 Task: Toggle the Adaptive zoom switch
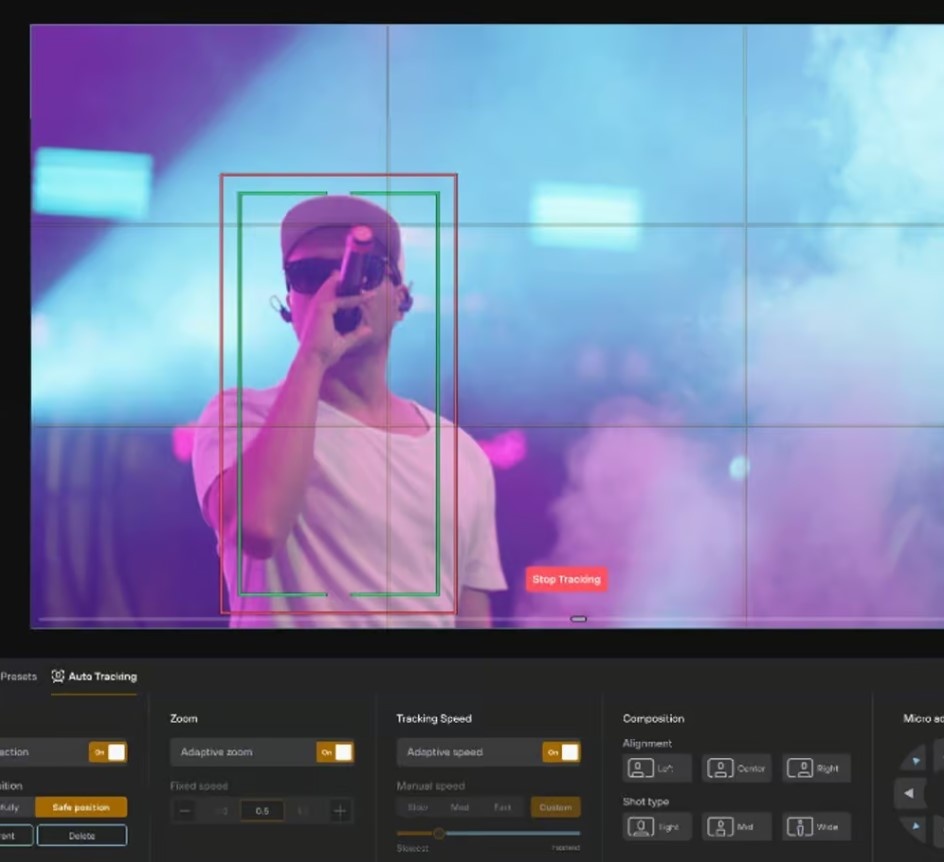pyautogui.click(x=335, y=752)
